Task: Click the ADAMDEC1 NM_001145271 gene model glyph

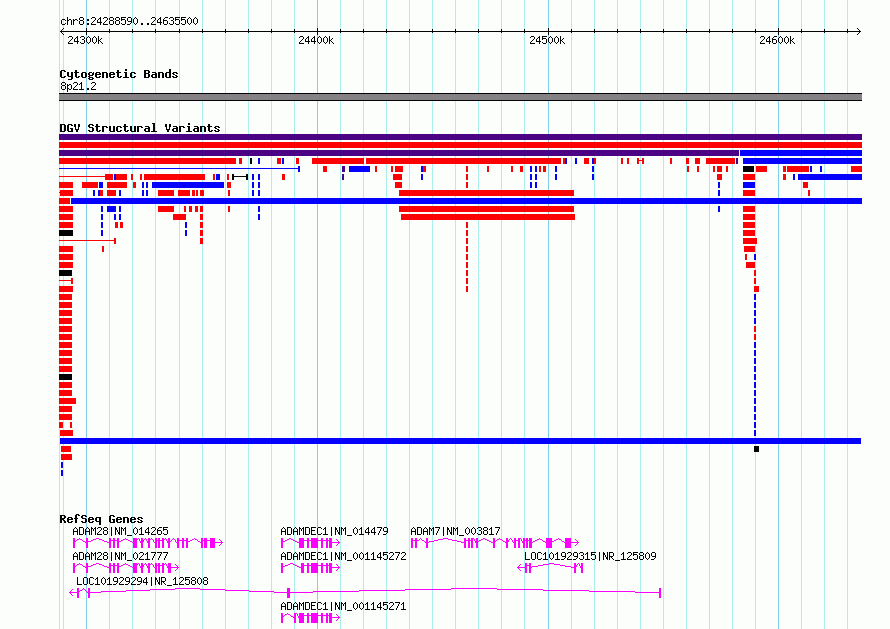Action: point(310,618)
